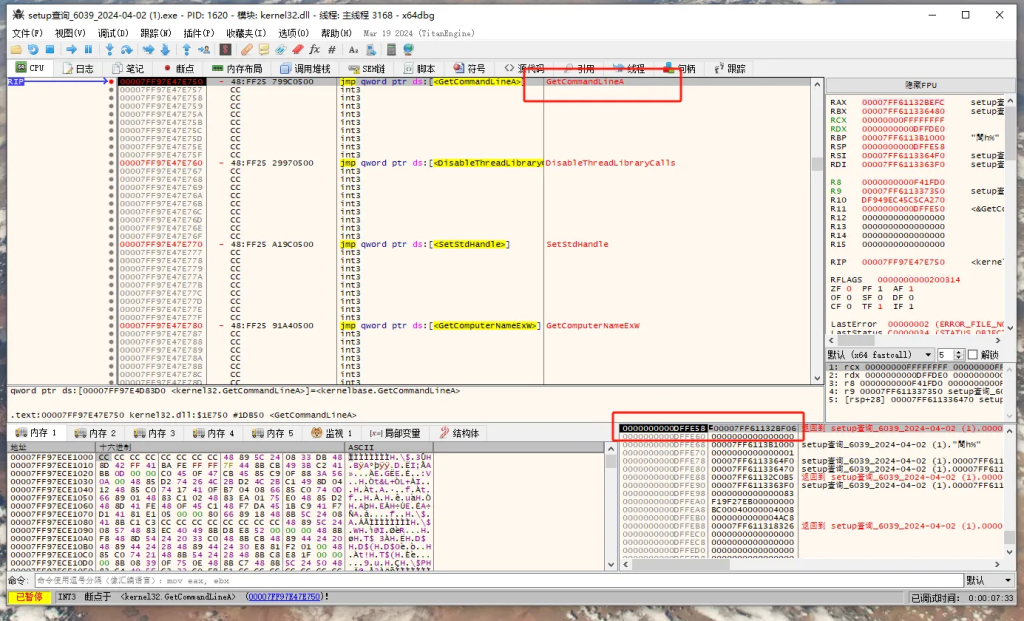Click the step over toolbar icon
The width and height of the screenshot is (1024, 621).
coord(128,49)
